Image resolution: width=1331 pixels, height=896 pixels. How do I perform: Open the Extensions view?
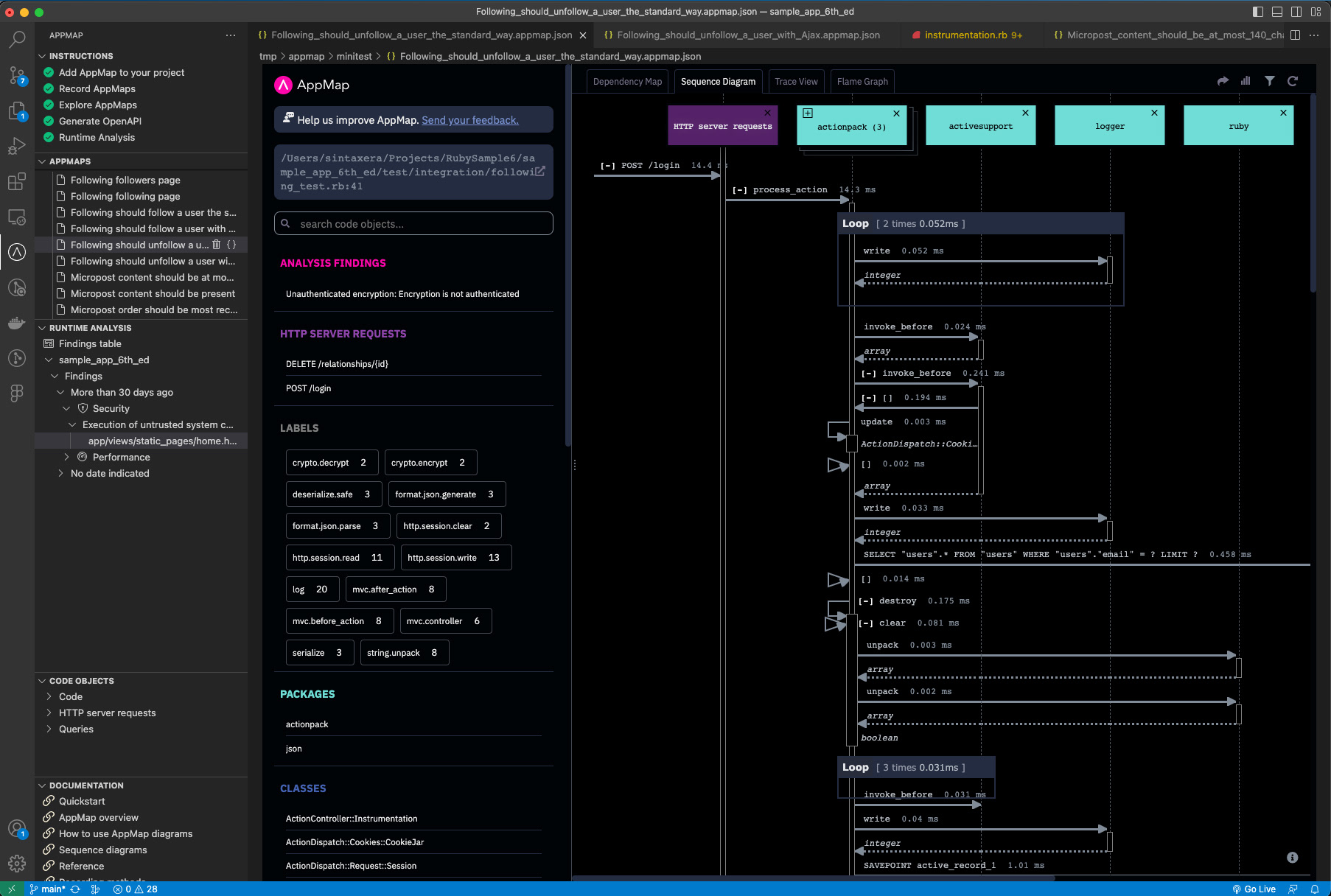pyautogui.click(x=17, y=181)
